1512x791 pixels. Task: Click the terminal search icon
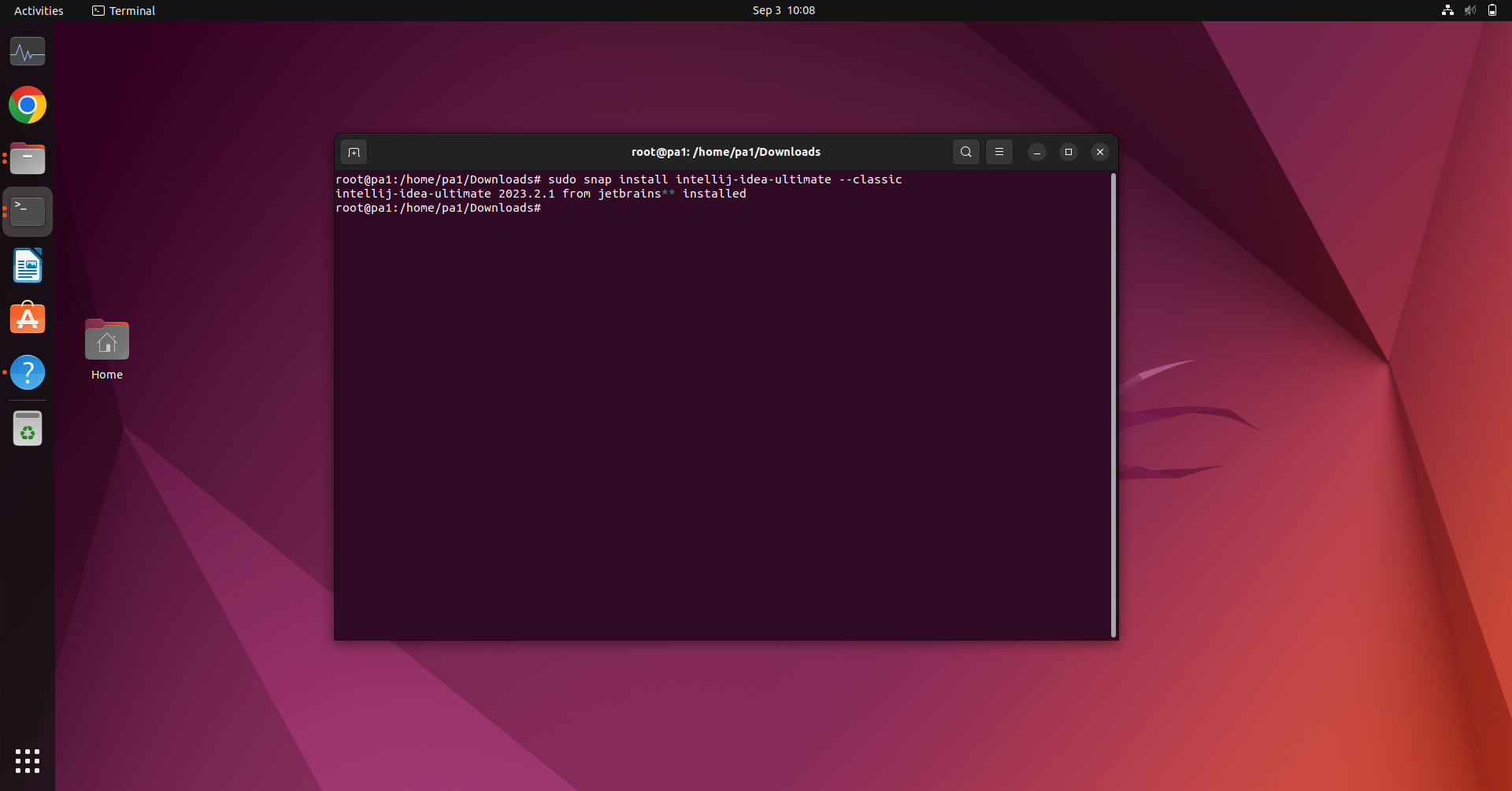[x=965, y=152]
